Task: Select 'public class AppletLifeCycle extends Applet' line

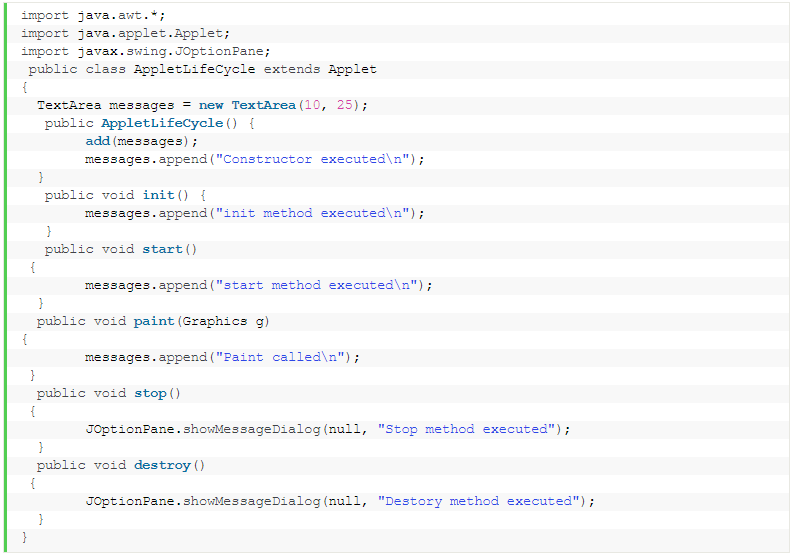Action: (x=203, y=70)
